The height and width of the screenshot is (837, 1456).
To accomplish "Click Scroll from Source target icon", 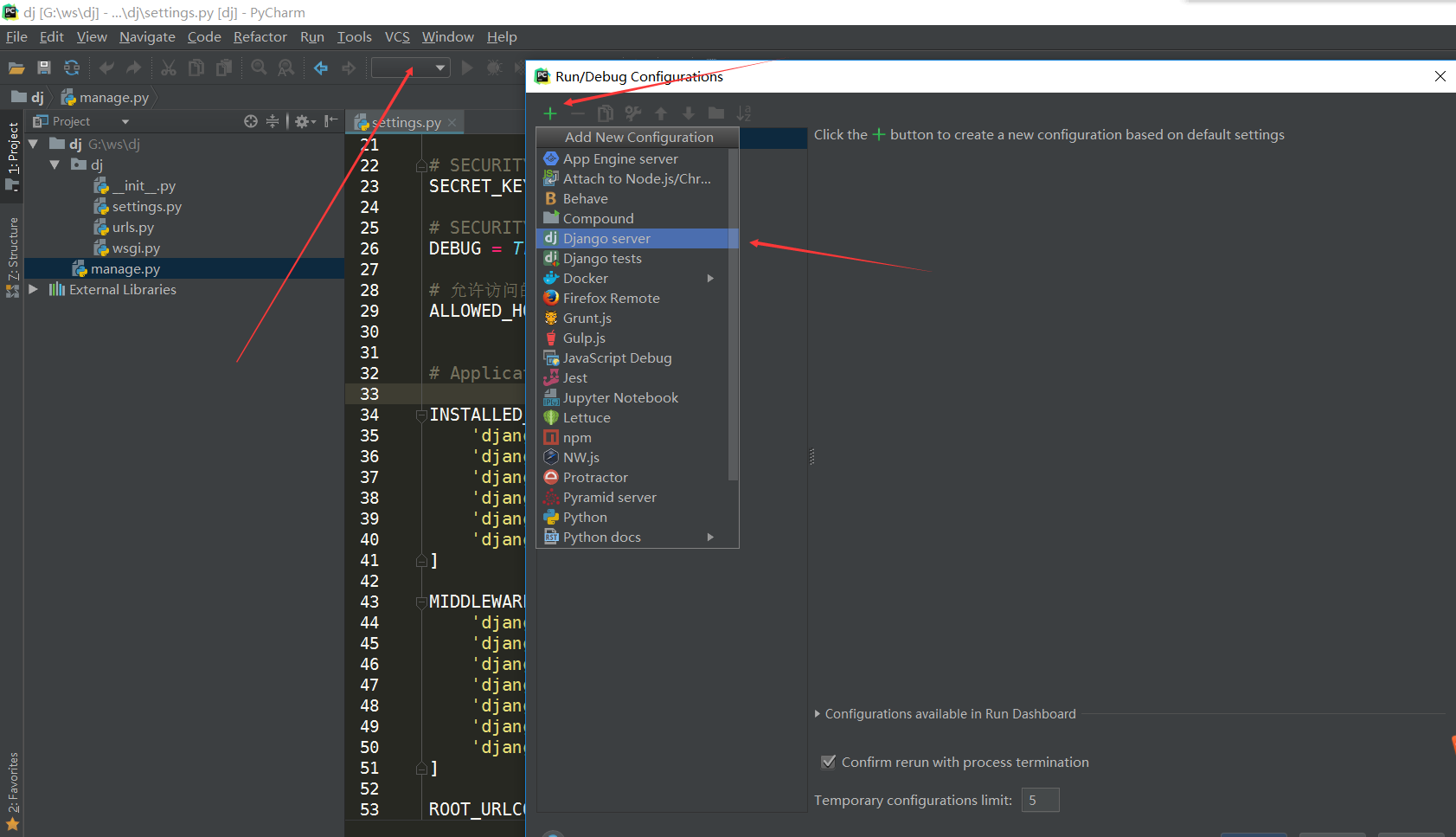I will click(x=251, y=121).
